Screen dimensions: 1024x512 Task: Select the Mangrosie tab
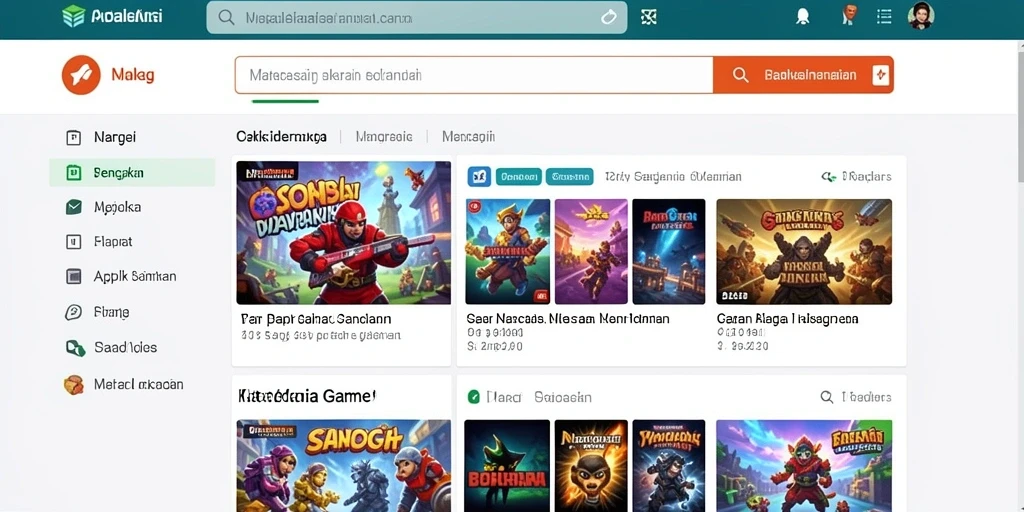coord(384,136)
